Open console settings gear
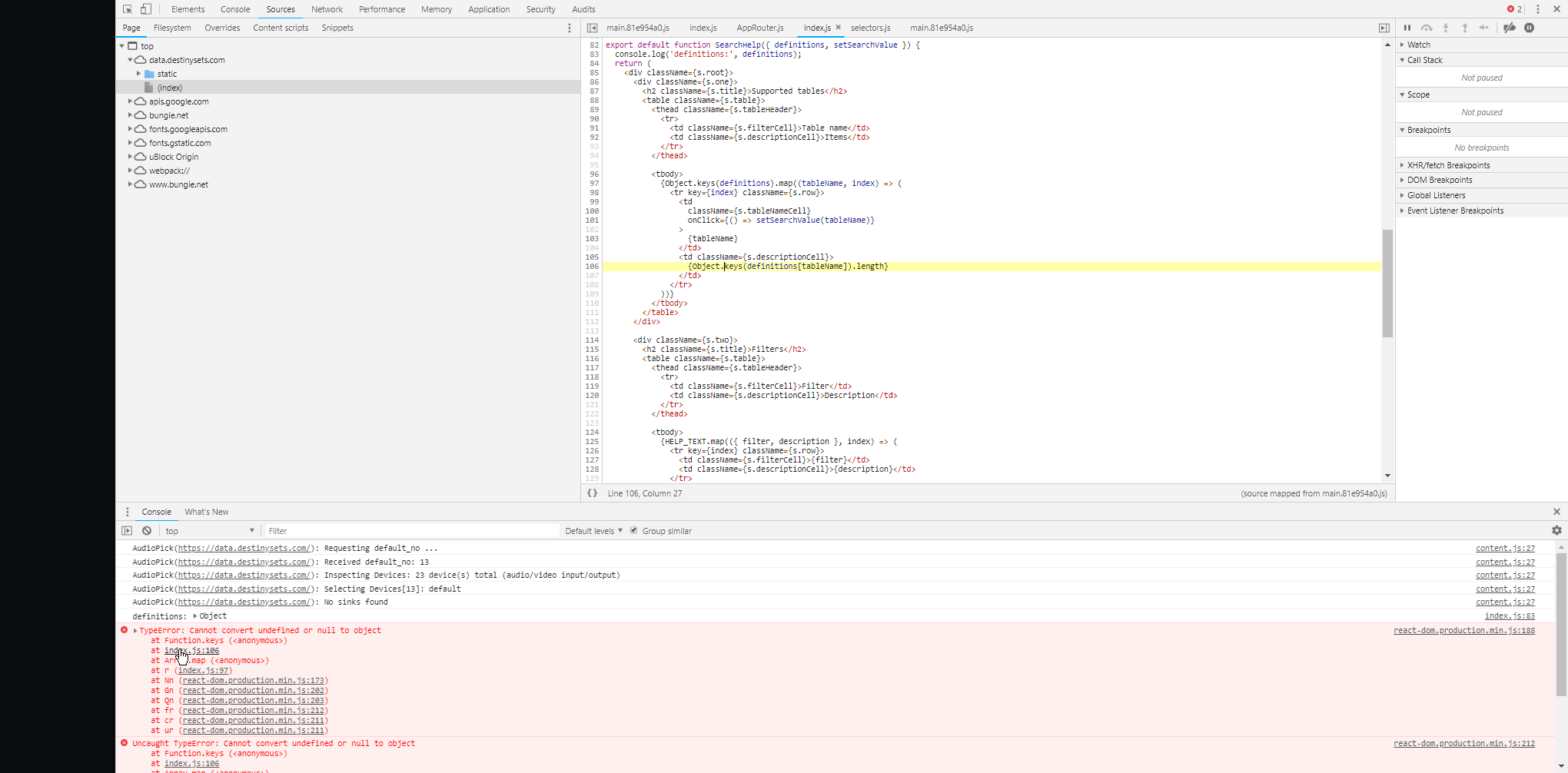Screen dimensions: 1568x773 click(x=1556, y=531)
